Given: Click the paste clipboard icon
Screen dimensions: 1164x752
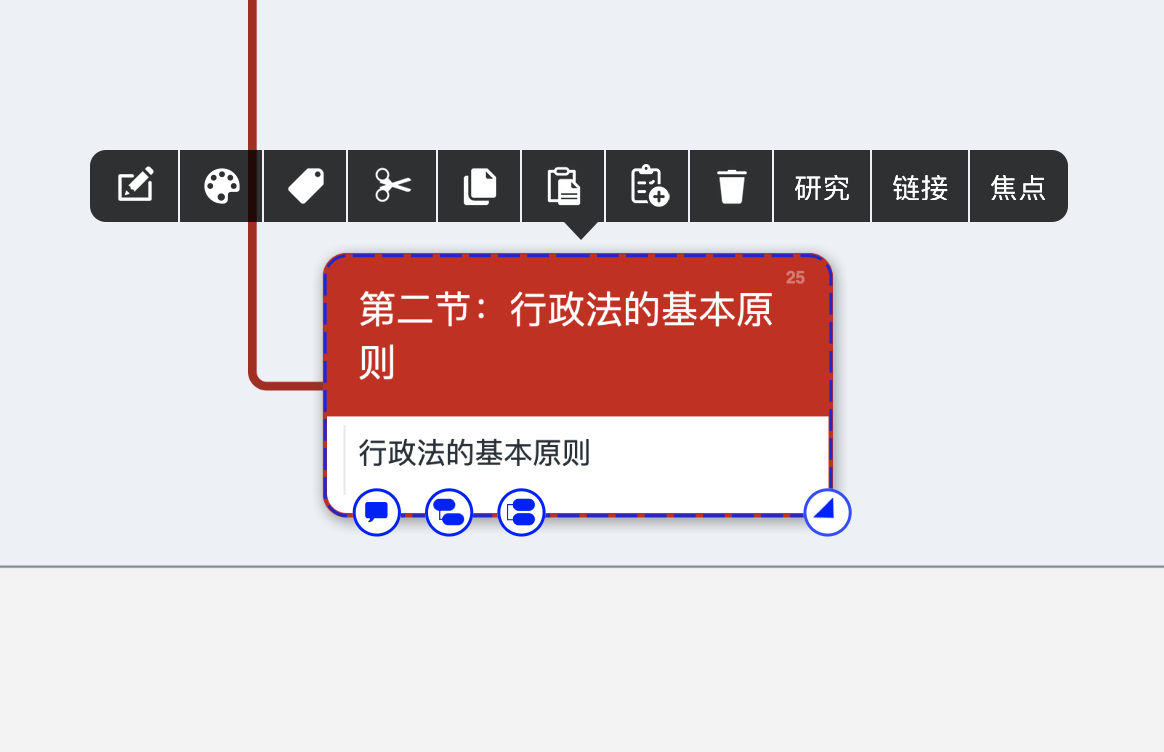Looking at the screenshot, I should click(563, 186).
